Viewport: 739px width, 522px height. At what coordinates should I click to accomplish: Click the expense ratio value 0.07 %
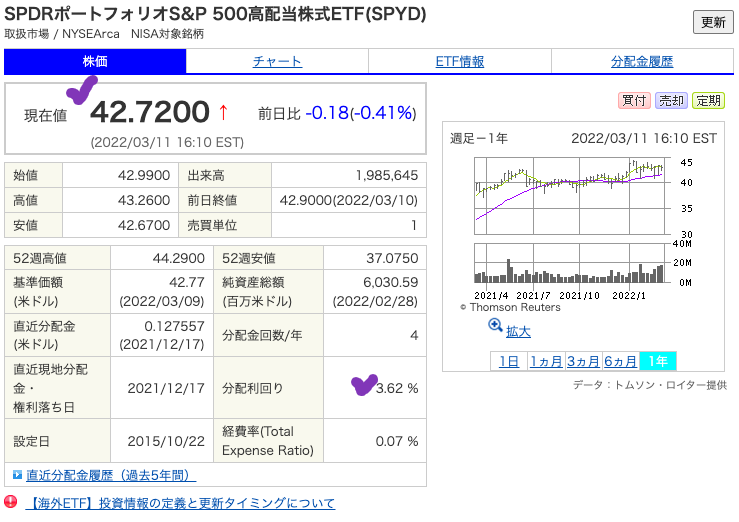[397, 441]
